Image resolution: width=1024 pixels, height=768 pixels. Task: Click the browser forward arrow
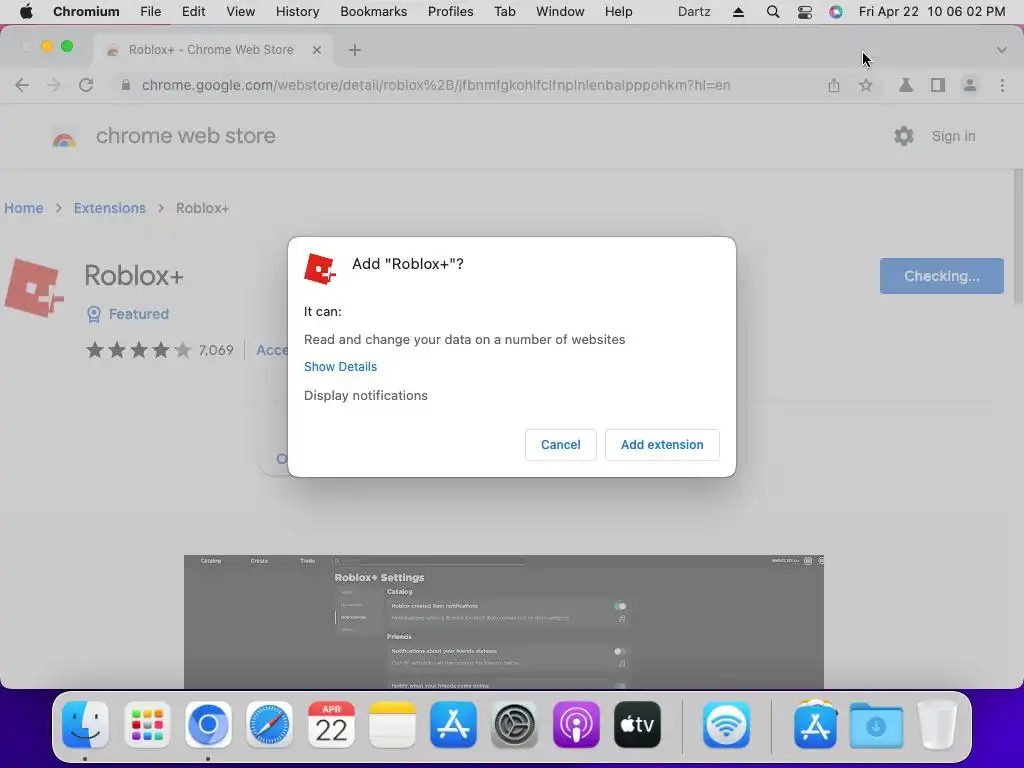tap(54, 85)
